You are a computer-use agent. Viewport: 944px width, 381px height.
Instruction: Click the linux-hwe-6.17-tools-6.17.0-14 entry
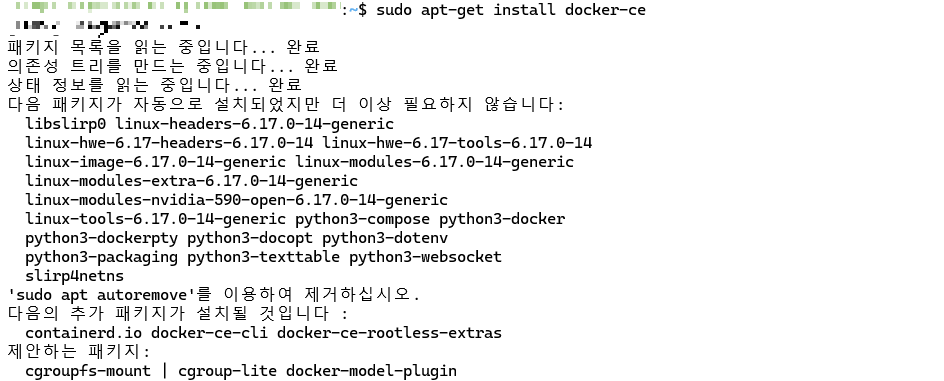[458, 143]
